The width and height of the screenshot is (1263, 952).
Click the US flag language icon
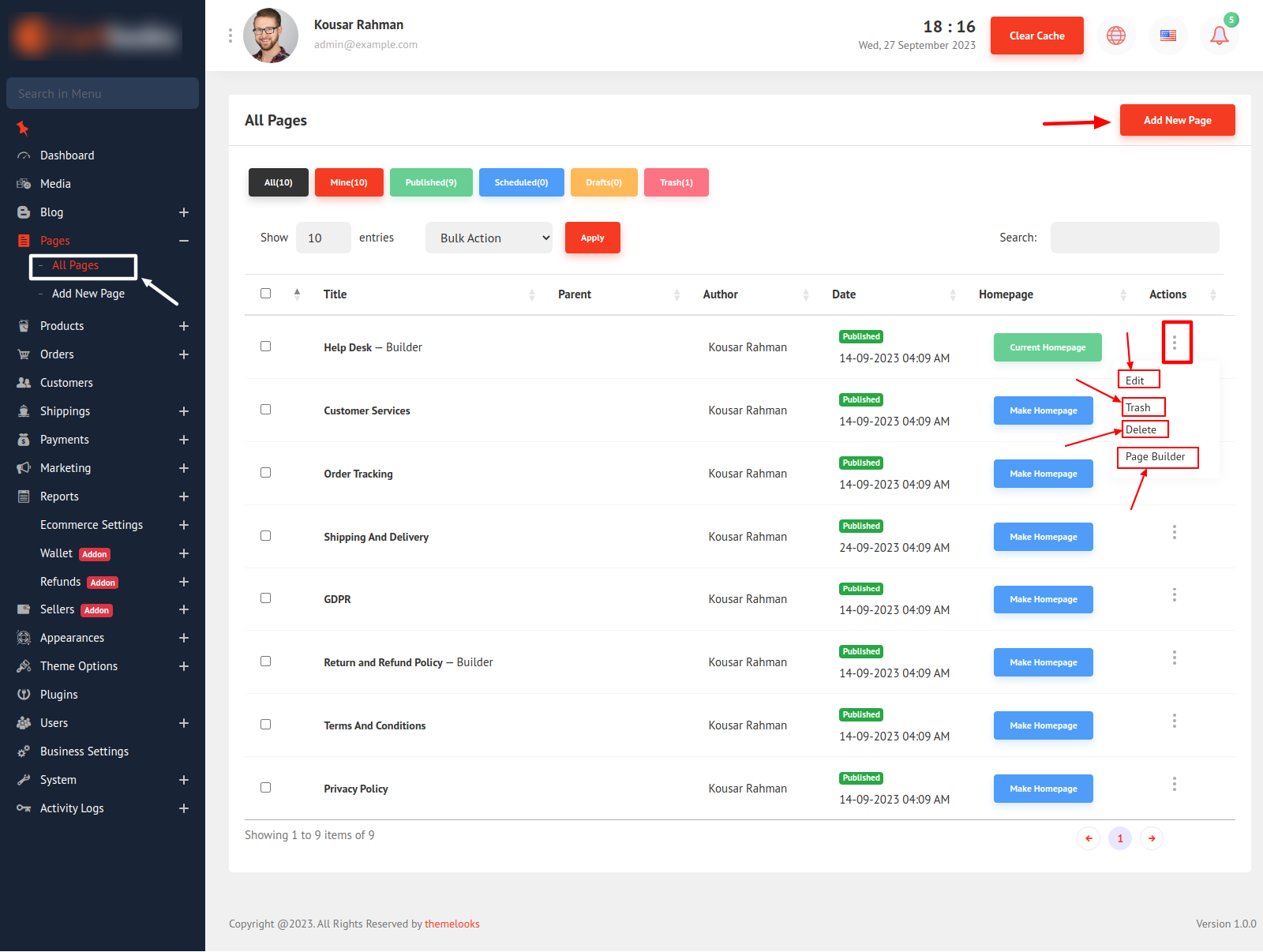point(1167,36)
